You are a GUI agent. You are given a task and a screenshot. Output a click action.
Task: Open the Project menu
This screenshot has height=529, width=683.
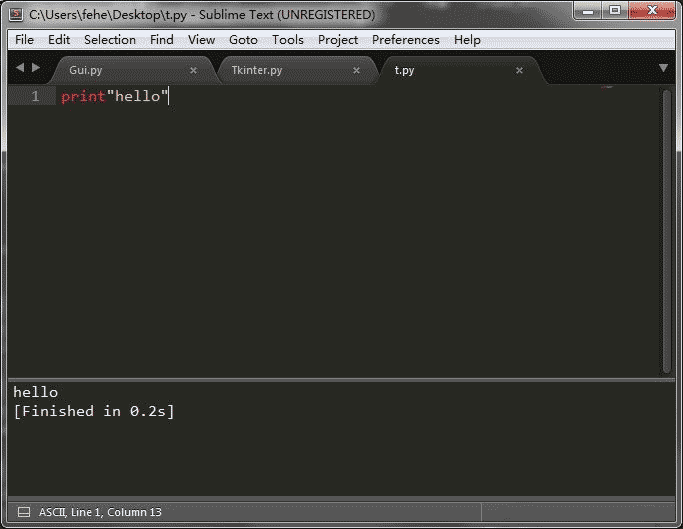pos(338,40)
